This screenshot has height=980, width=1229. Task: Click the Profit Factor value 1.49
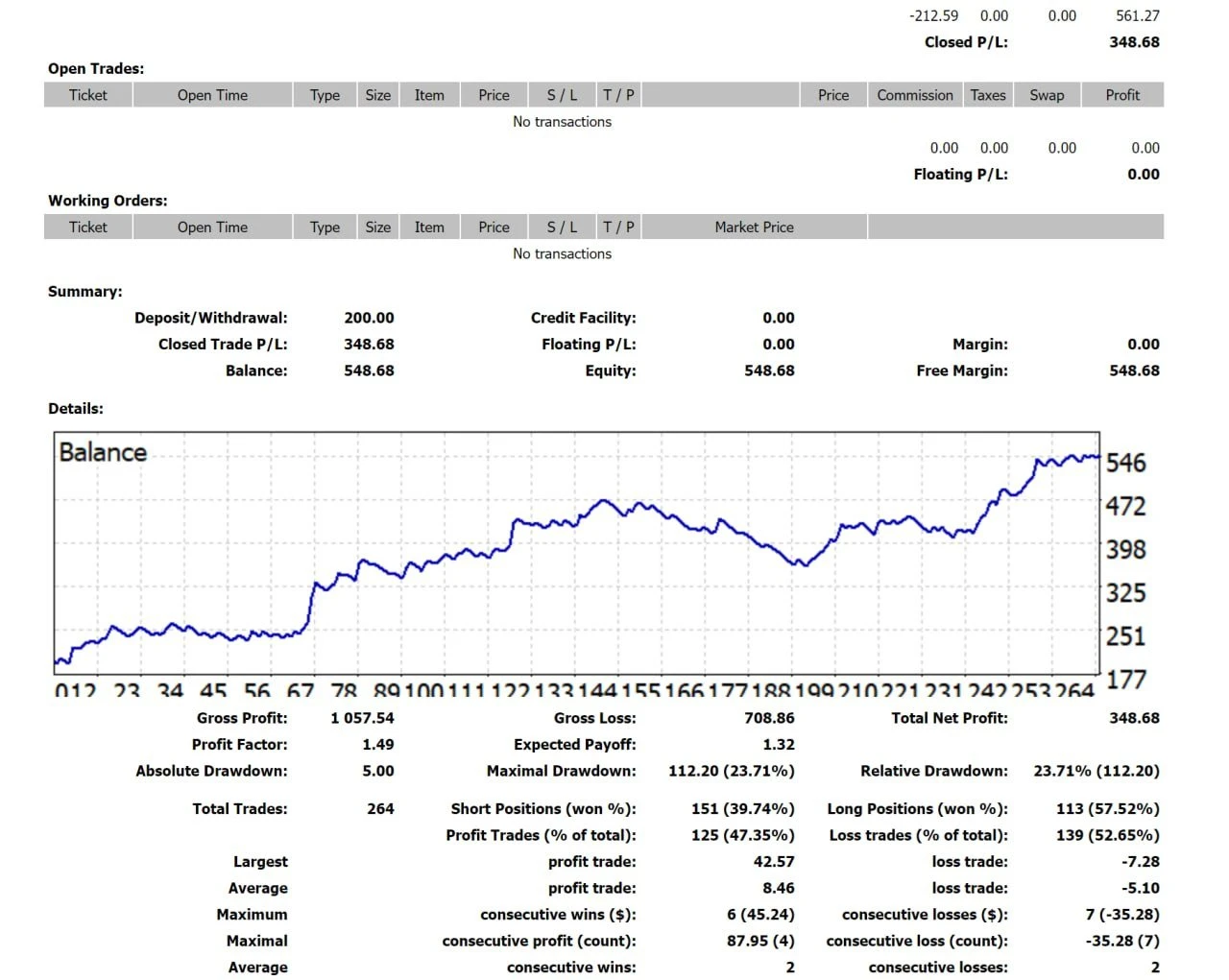377,745
